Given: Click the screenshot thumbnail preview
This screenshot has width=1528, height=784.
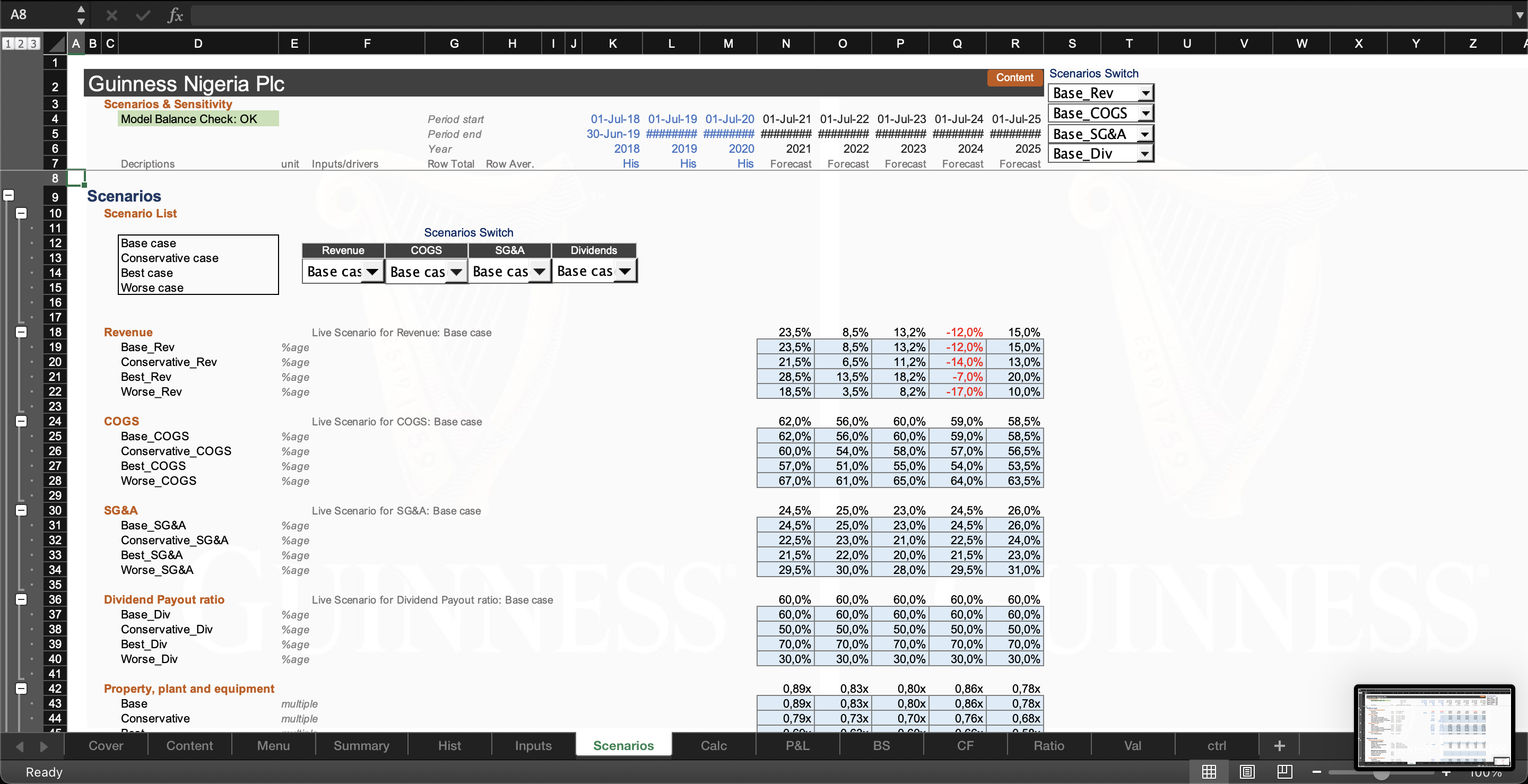Looking at the screenshot, I should [x=1434, y=727].
